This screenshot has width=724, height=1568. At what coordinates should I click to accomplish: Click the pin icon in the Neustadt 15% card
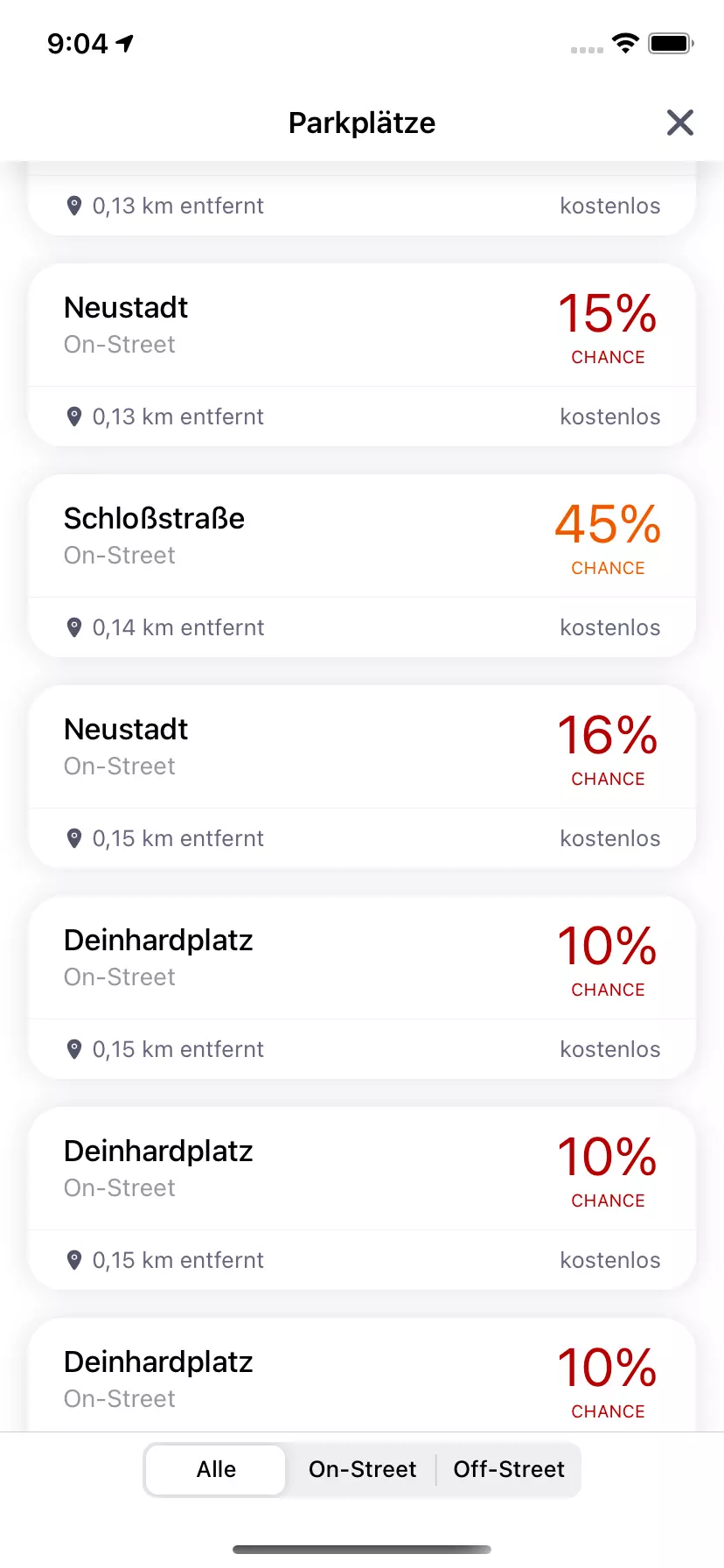coord(74,416)
